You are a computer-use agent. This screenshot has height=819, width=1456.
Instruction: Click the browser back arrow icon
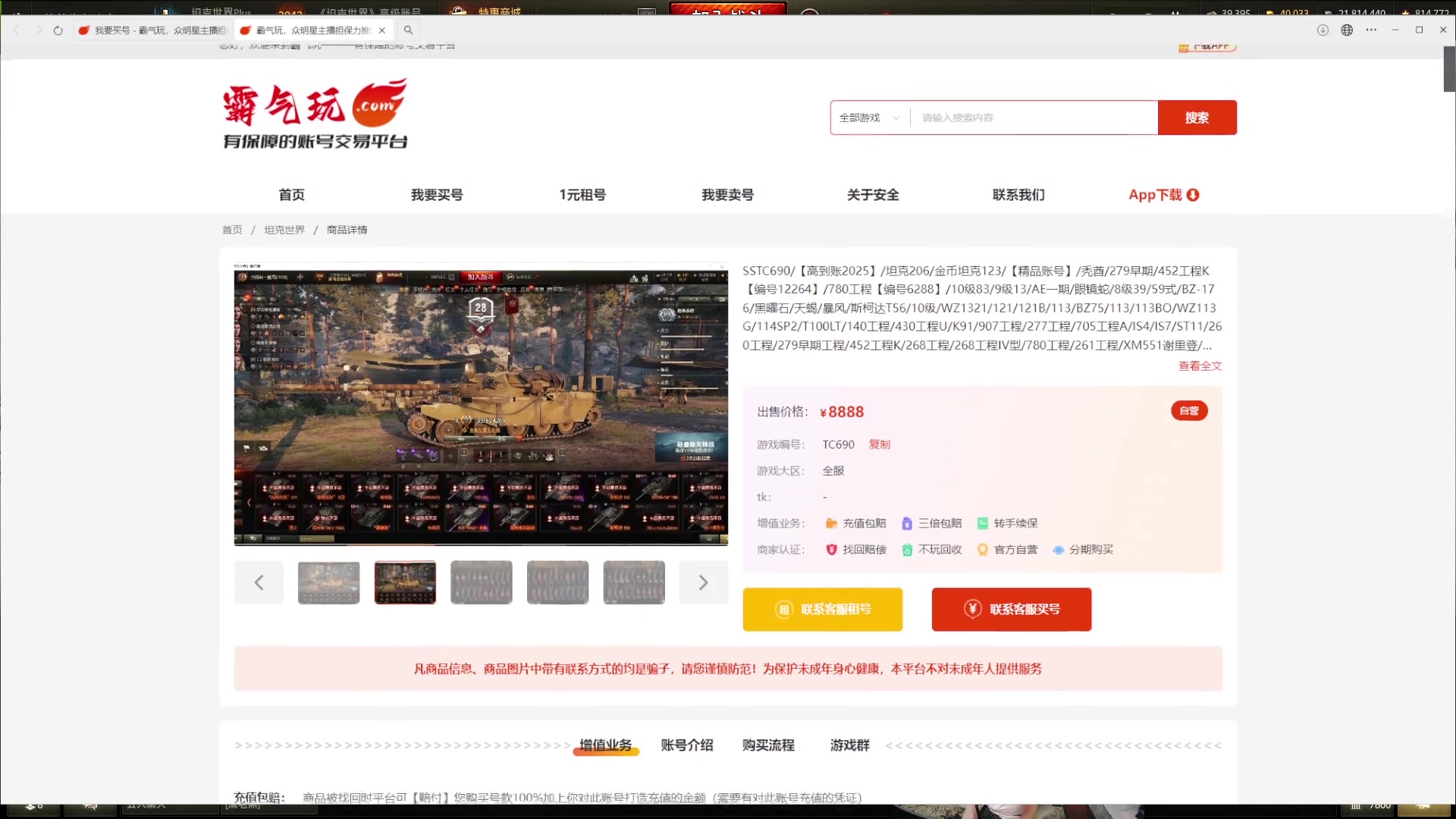(x=17, y=30)
